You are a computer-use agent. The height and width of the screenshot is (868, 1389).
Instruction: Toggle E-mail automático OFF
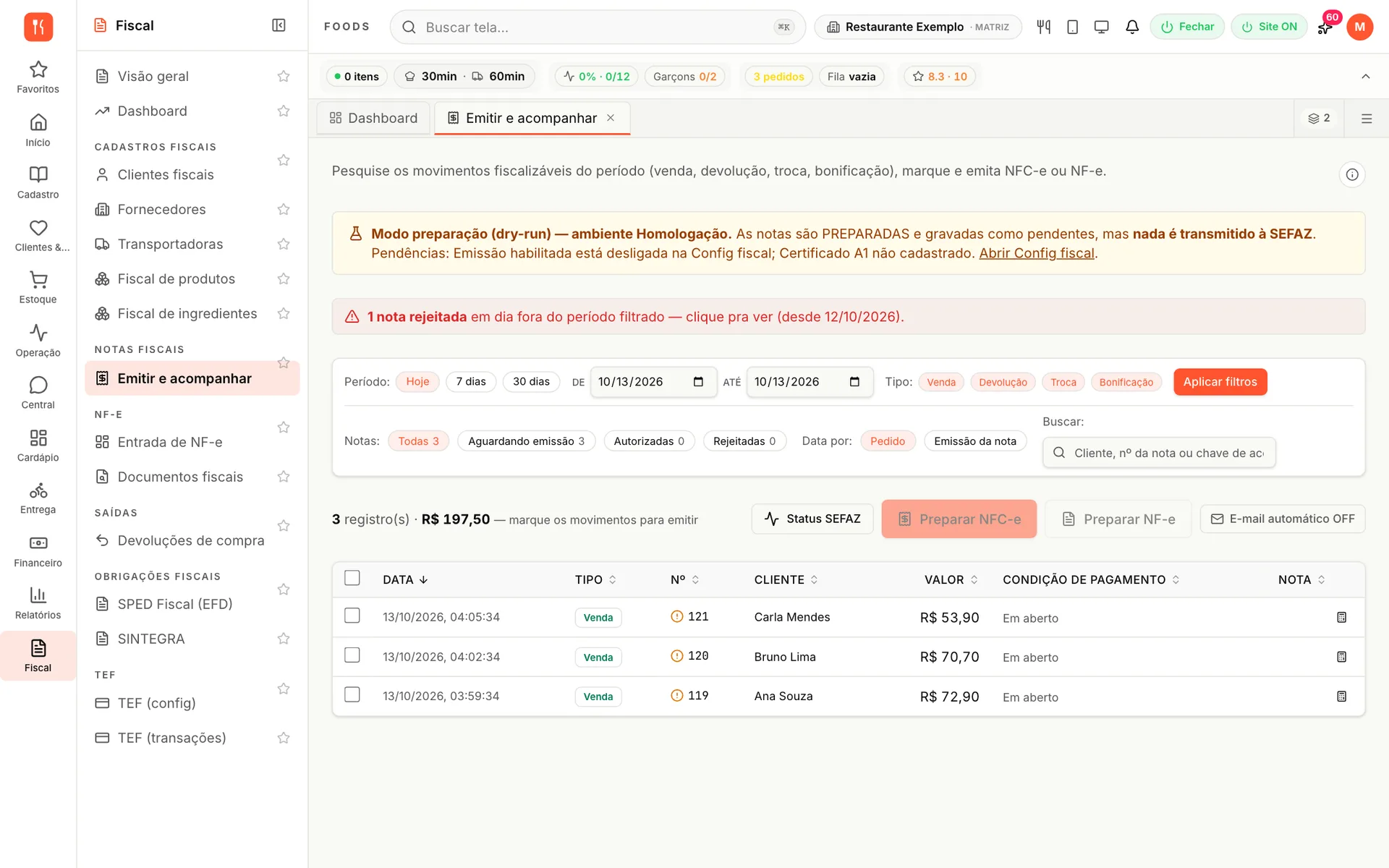(1282, 519)
